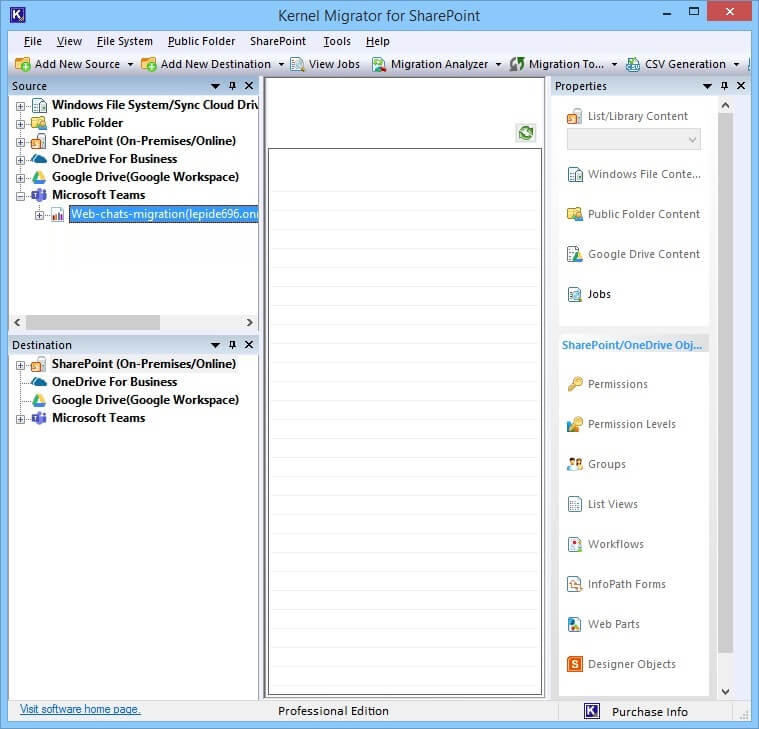Click the InfoPath Forms icon
Image resolution: width=759 pixels, height=729 pixels.
(x=575, y=584)
